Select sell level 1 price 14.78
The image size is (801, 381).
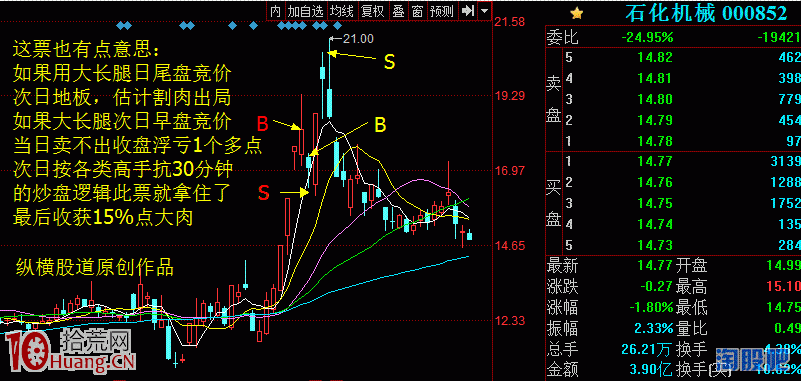tap(654, 141)
